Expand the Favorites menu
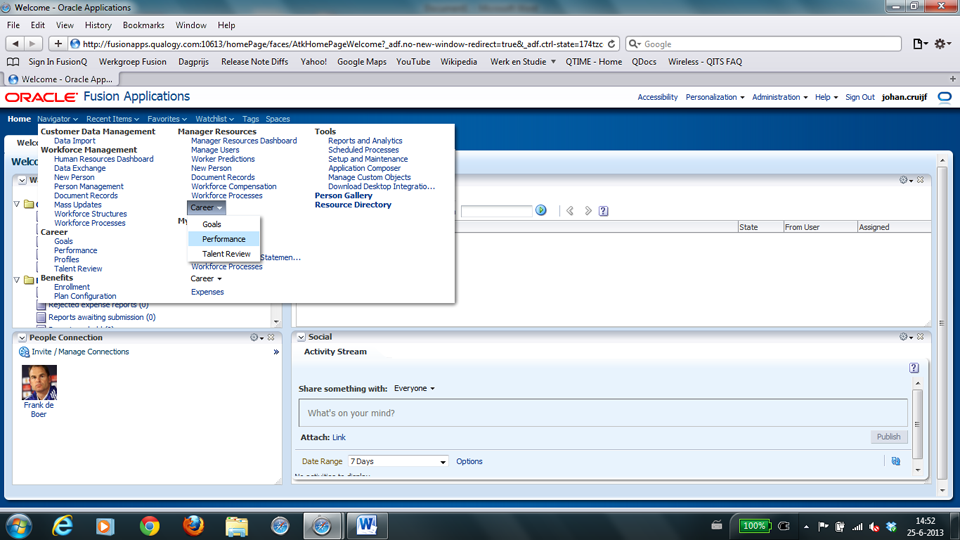The width and height of the screenshot is (960, 540). coord(167,119)
